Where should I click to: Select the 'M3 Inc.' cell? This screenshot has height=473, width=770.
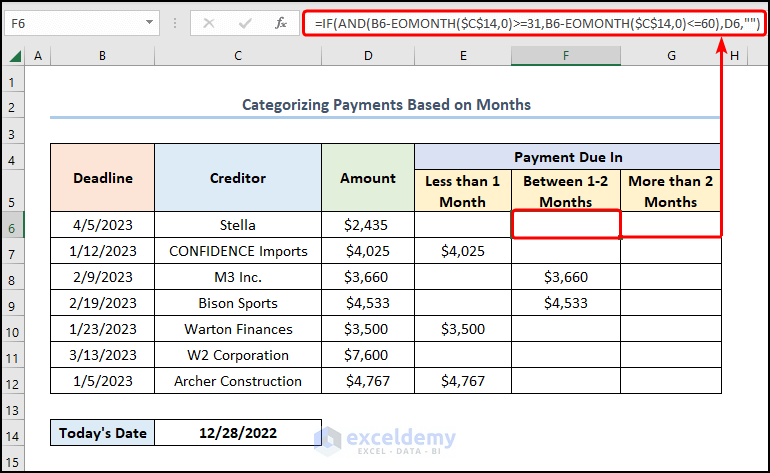[x=238, y=277]
